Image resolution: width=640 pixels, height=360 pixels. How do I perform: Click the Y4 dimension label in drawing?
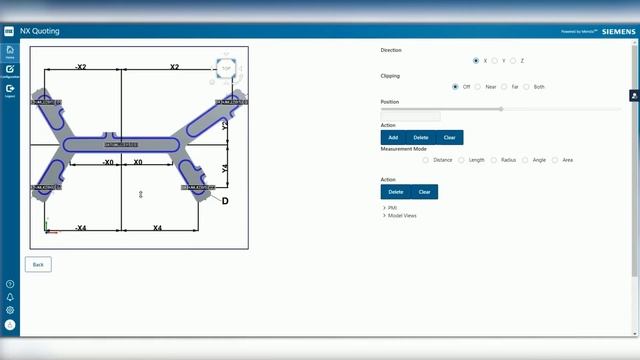point(224,168)
